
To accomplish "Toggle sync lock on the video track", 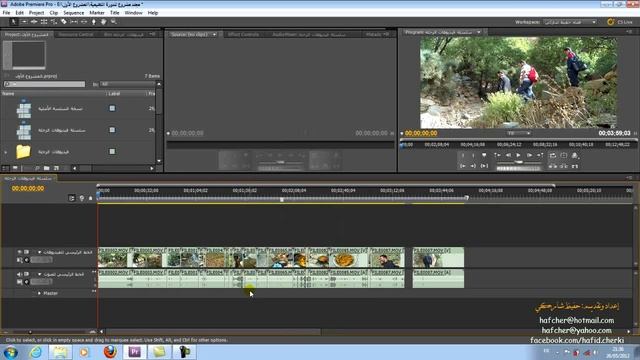I will [27, 252].
